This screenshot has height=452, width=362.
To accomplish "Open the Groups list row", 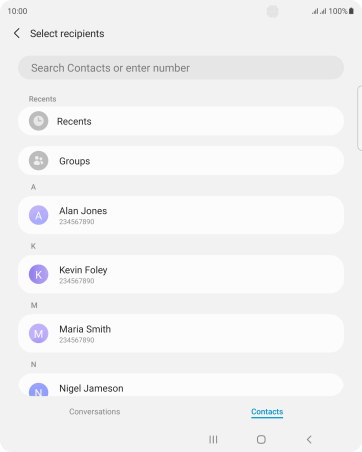I will click(x=181, y=161).
